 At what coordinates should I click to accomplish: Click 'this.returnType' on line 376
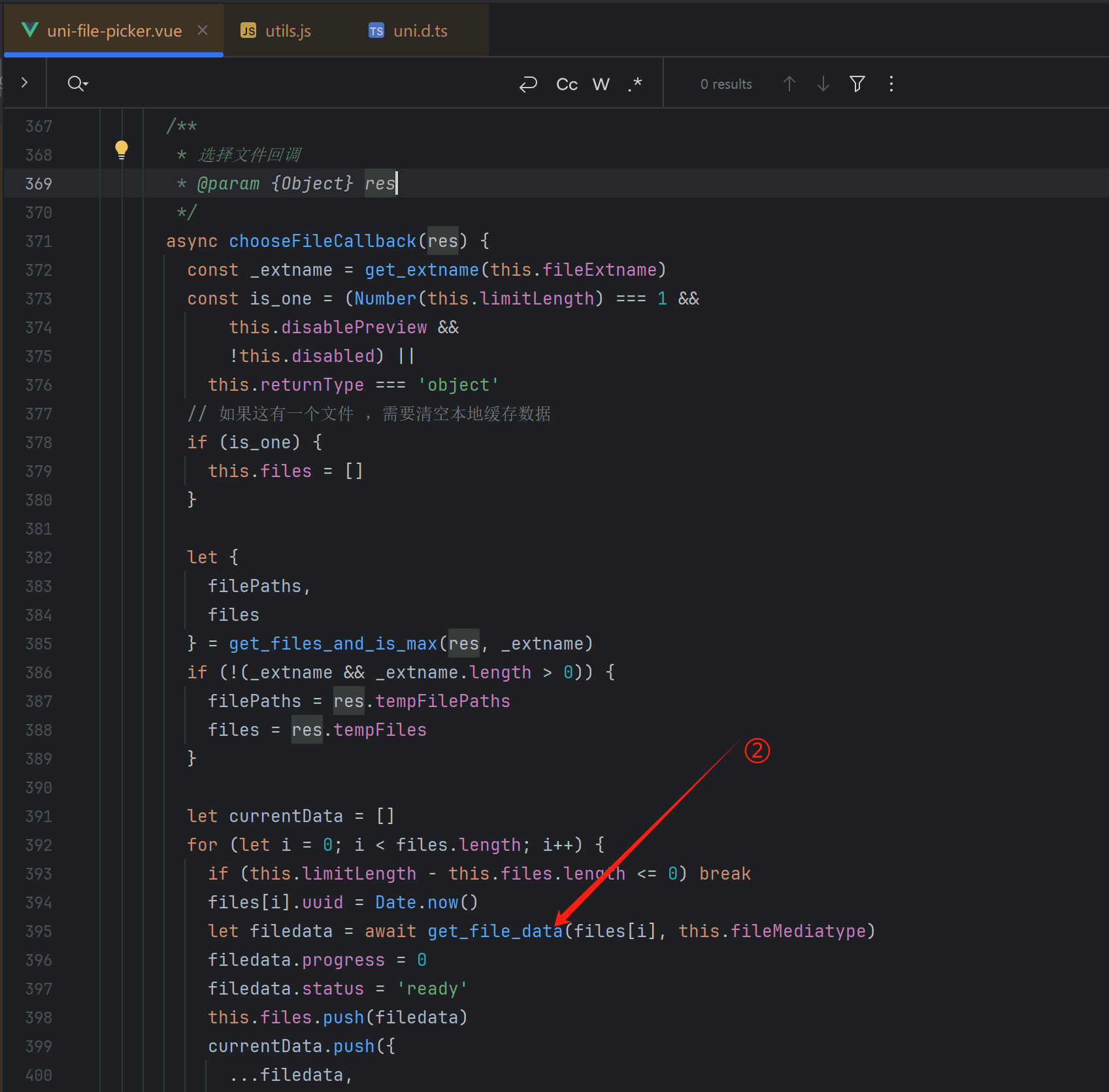tap(286, 385)
